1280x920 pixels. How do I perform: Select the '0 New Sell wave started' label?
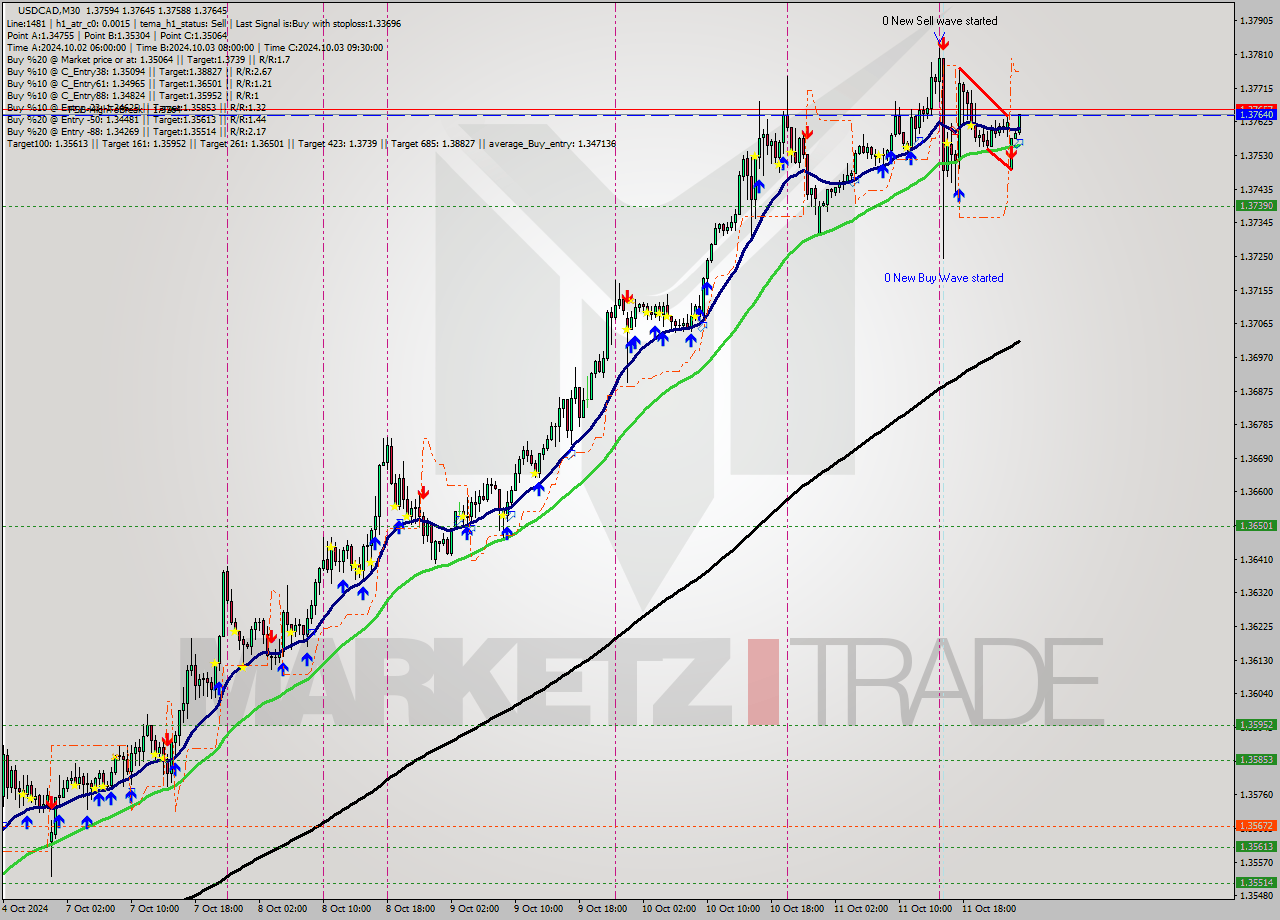click(939, 21)
